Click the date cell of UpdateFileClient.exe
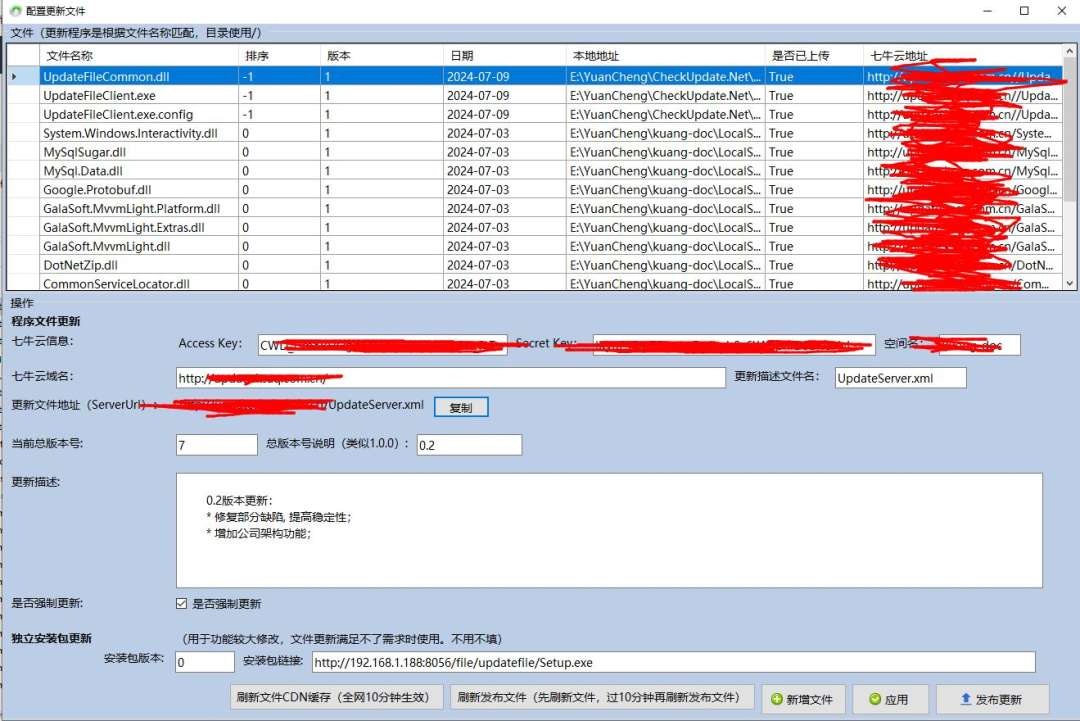Screen dimensions: 1080x721 [505, 95]
